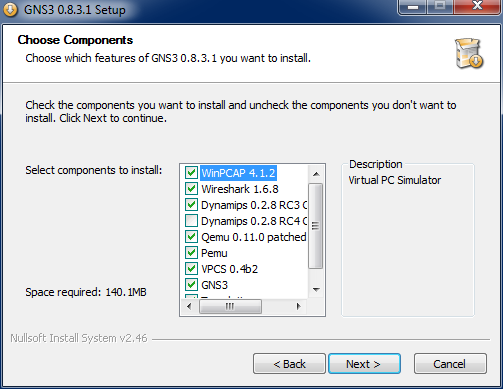Click the installer package box icon
This screenshot has width=503, height=389.
point(469,53)
